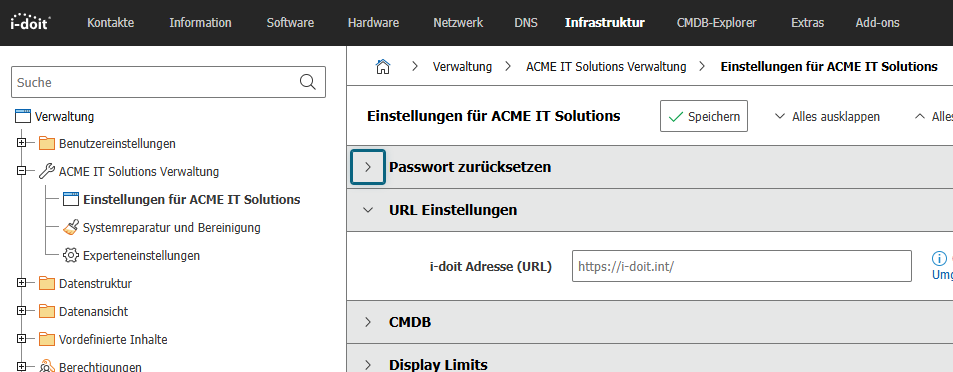The height and width of the screenshot is (372, 953).
Task: Open the Kontakte menu
Action: click(x=111, y=23)
